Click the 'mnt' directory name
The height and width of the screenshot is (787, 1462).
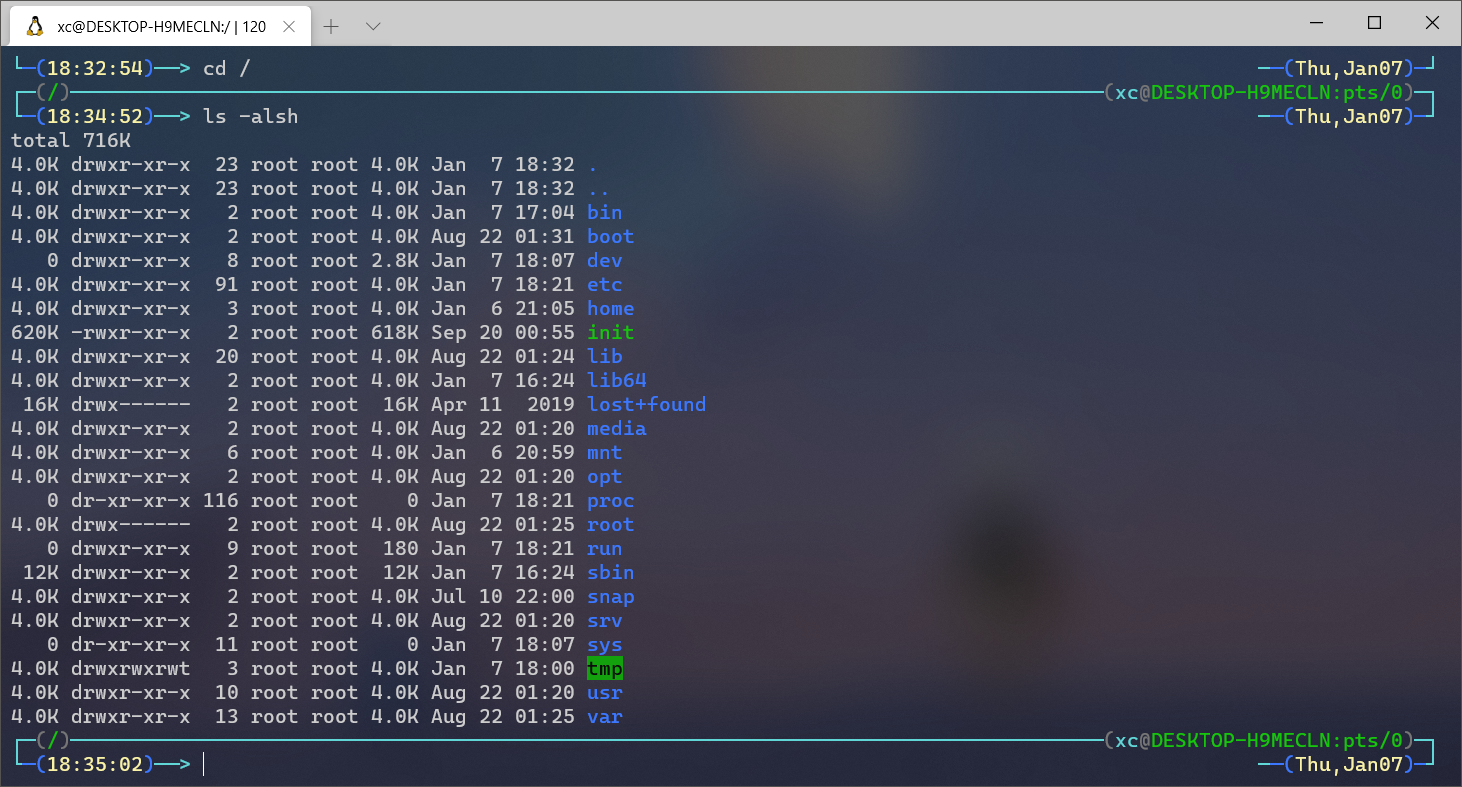click(x=604, y=452)
